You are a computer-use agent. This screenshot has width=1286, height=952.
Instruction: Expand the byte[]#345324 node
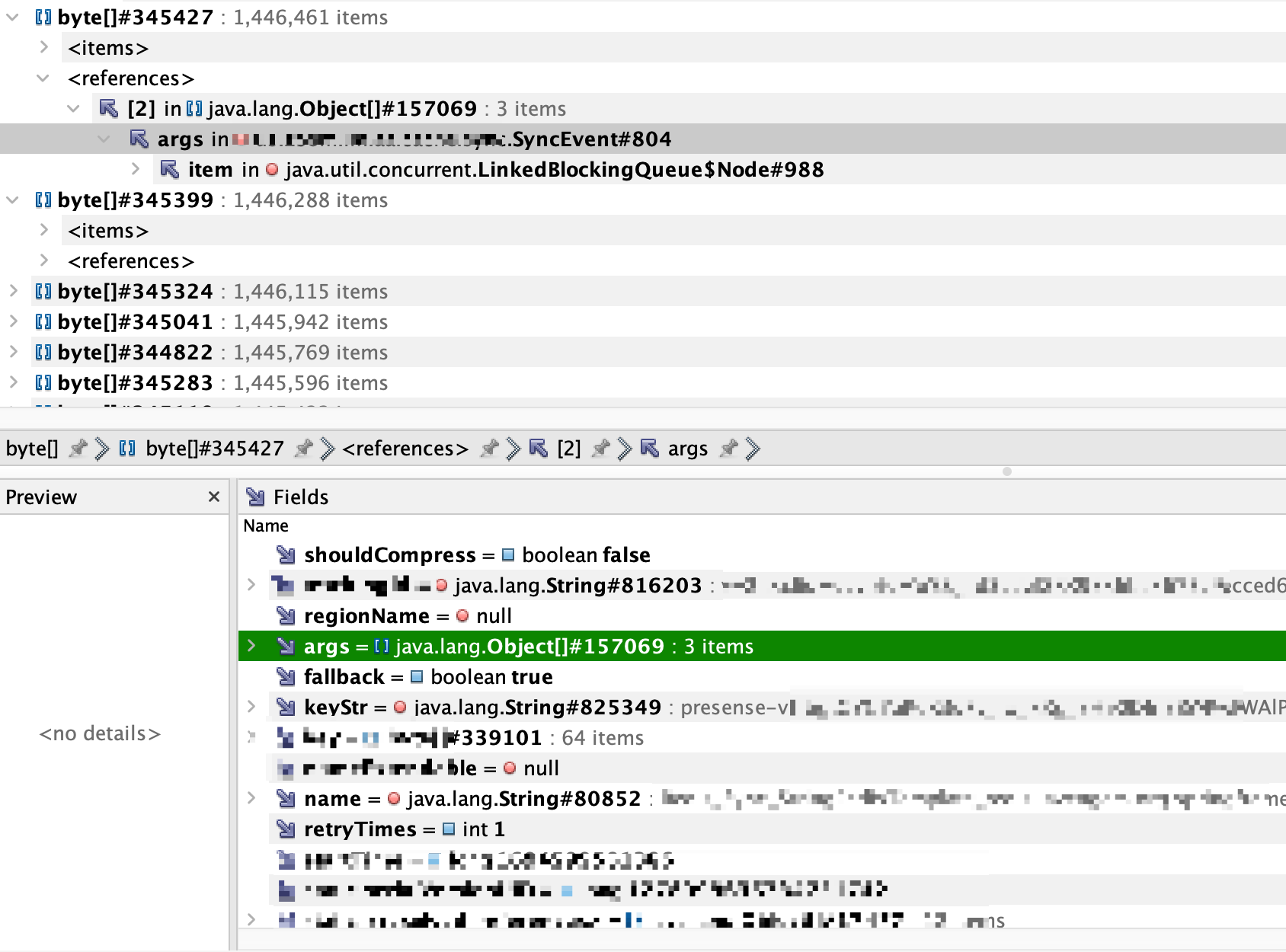click(x=13, y=292)
